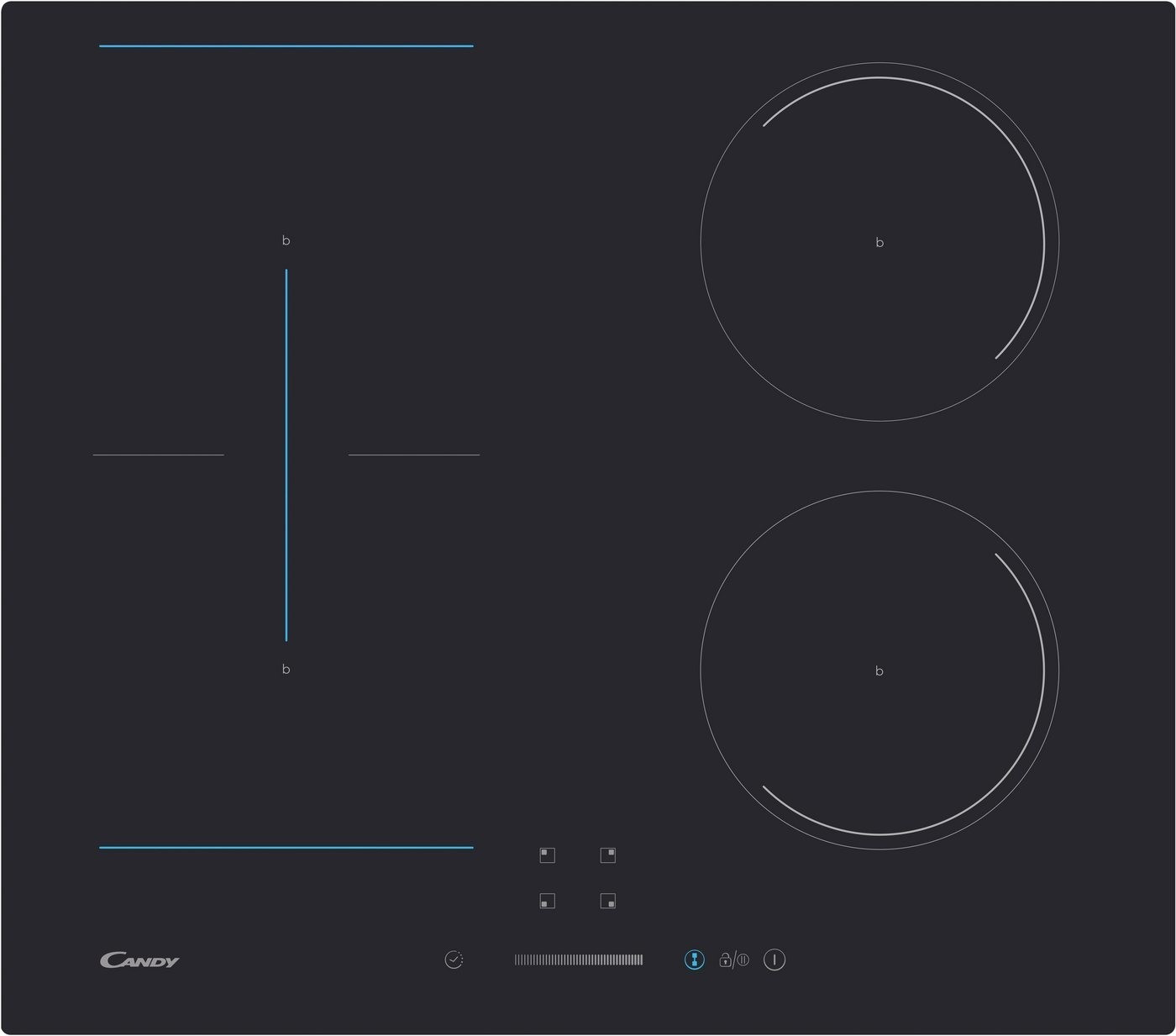1176x1036 pixels.
Task: Tap the "b" marker below the vertical blue line
Action: (x=286, y=670)
